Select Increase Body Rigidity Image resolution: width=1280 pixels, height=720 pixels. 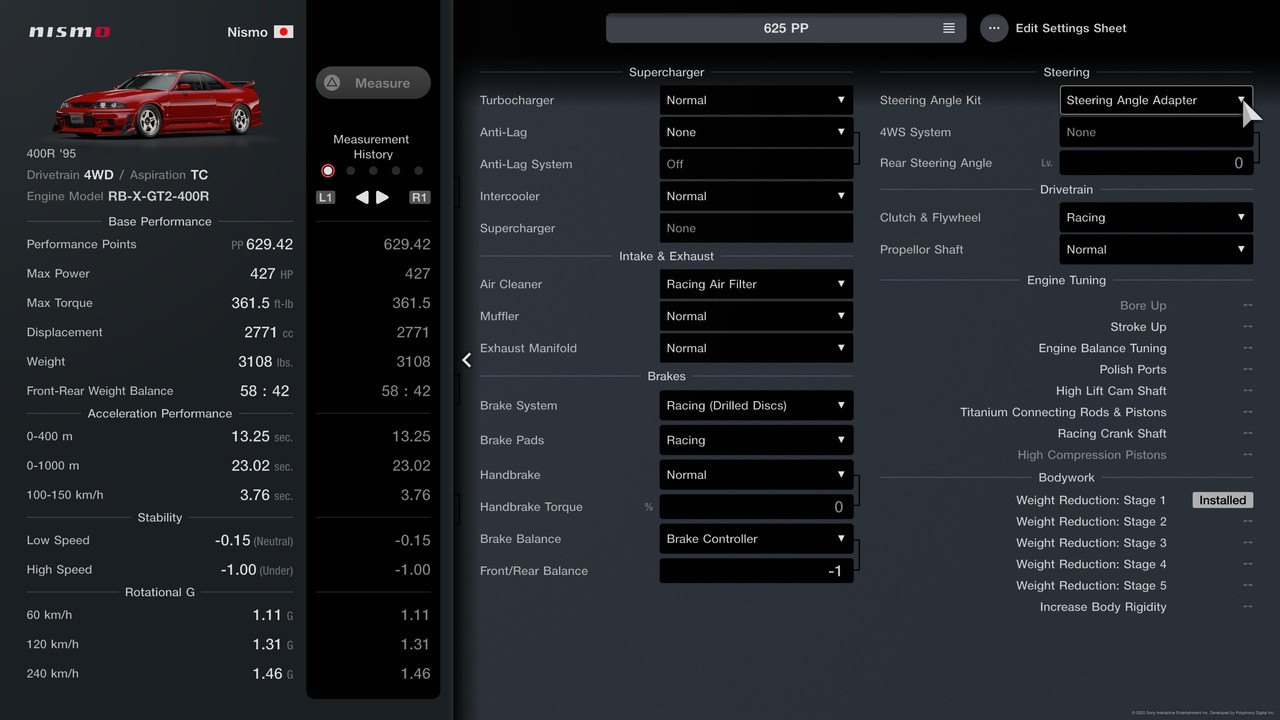pos(1103,607)
